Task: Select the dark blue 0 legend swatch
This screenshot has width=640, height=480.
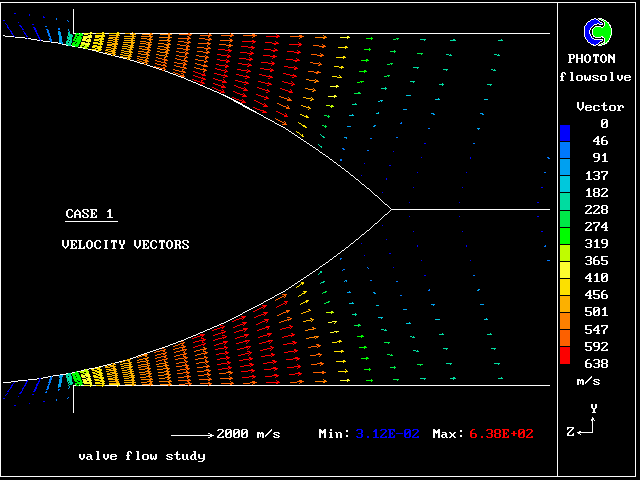Action: (565, 132)
